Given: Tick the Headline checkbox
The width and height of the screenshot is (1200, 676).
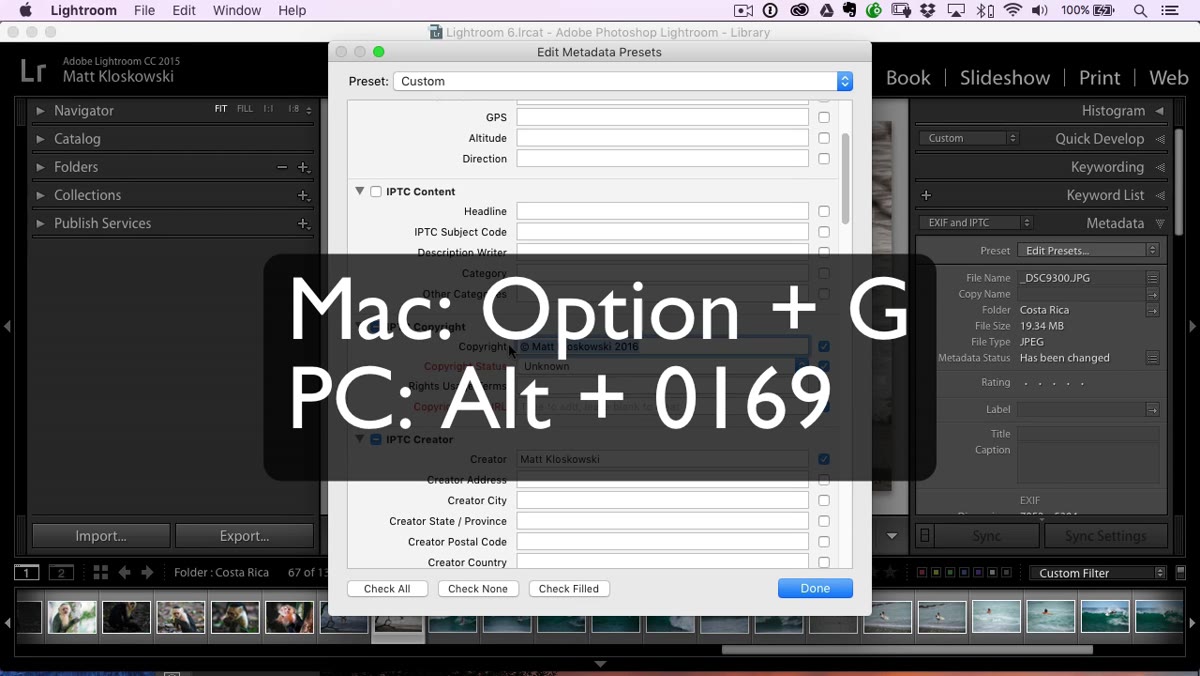Looking at the screenshot, I should coord(824,212).
